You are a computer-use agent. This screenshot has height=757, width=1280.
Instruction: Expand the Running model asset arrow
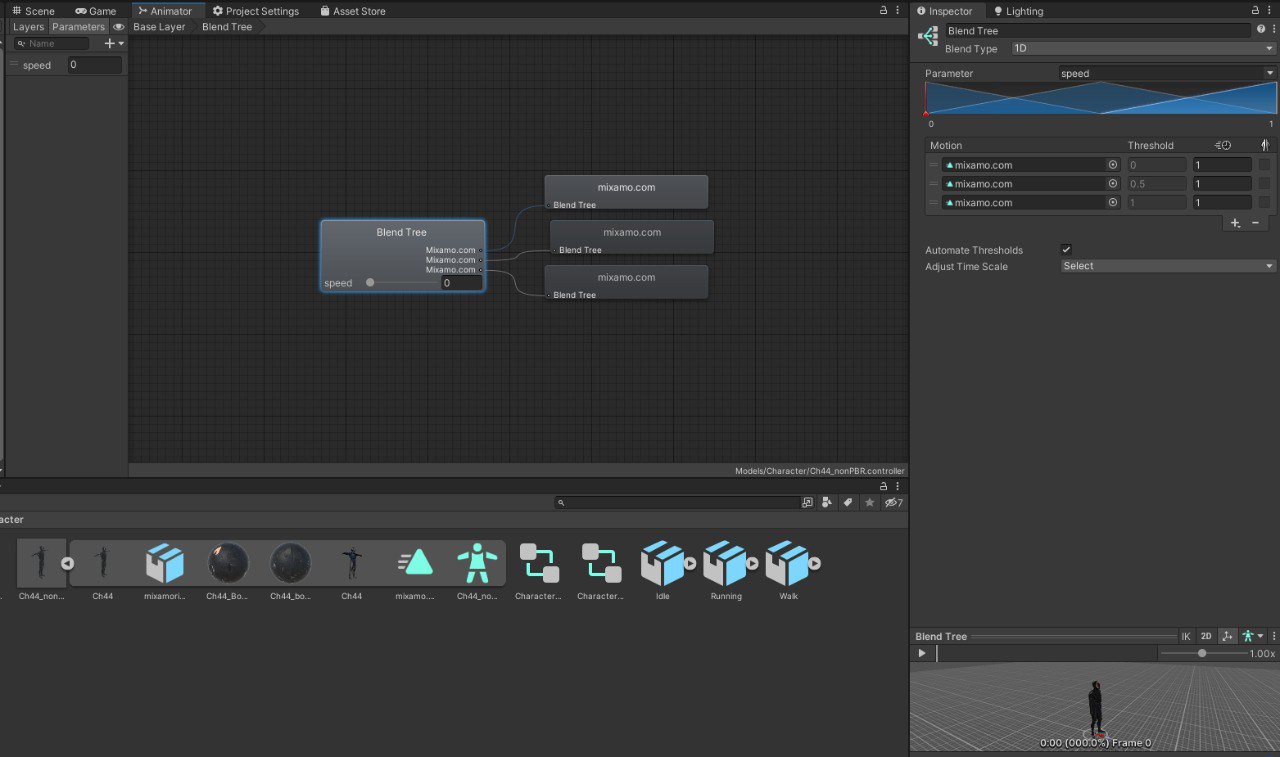coord(752,563)
